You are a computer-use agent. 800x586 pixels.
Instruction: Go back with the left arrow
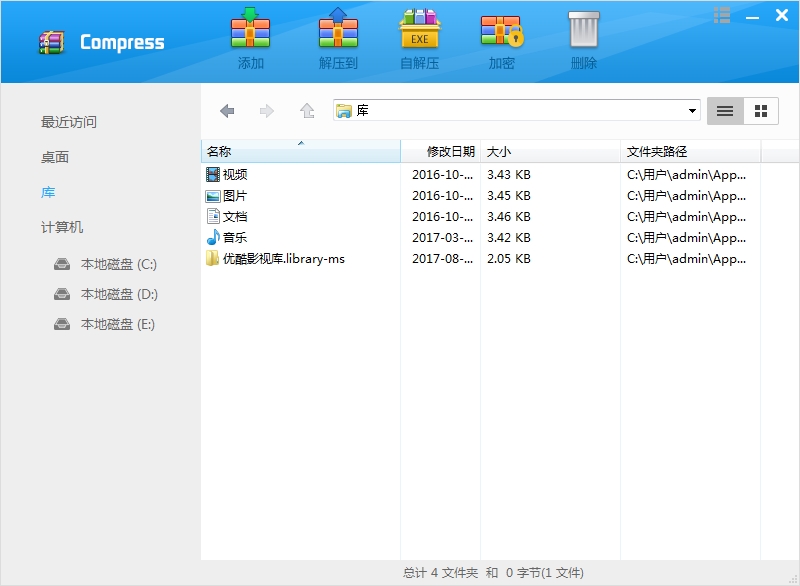coord(227,111)
